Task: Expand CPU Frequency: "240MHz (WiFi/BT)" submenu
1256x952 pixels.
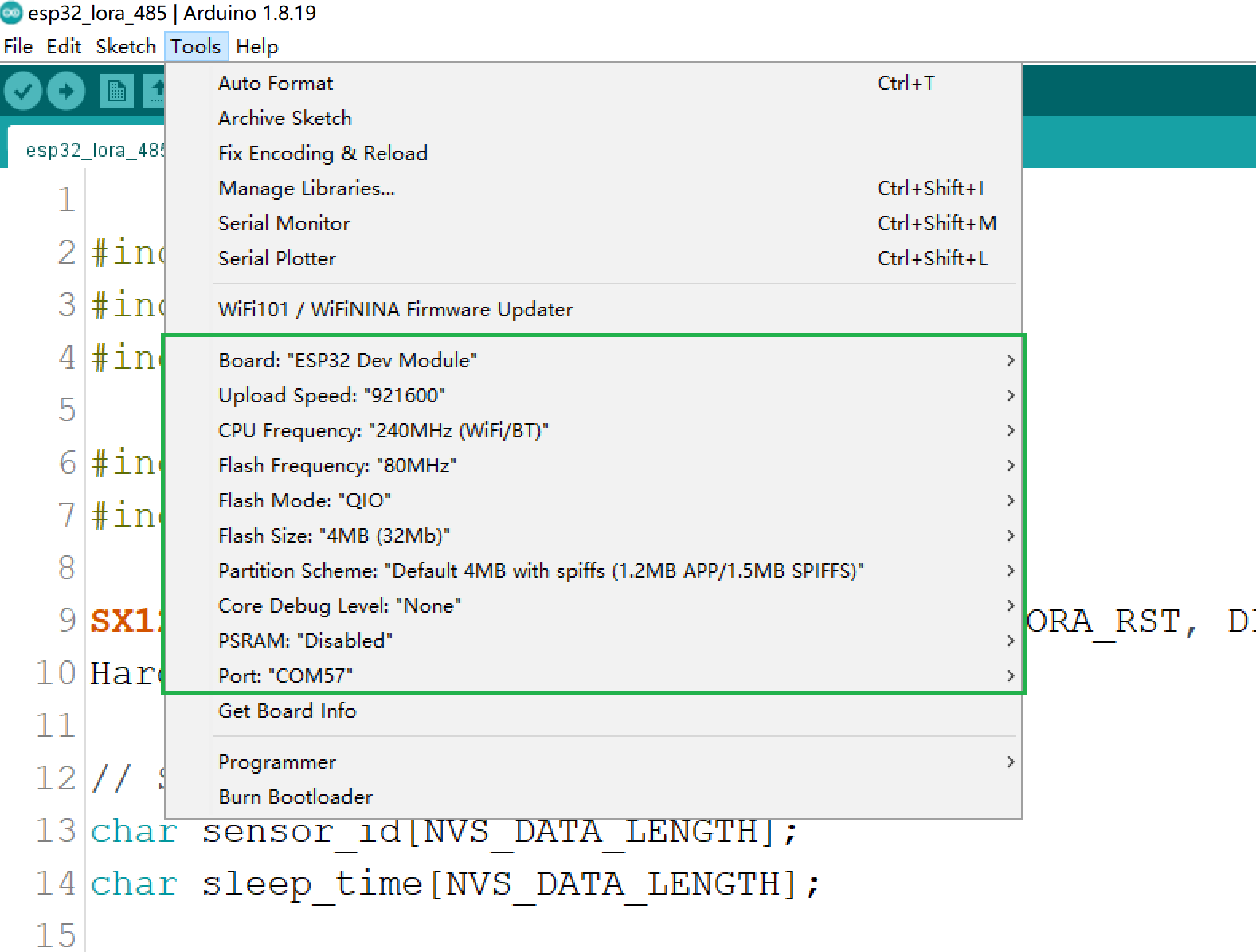Action: (x=593, y=430)
